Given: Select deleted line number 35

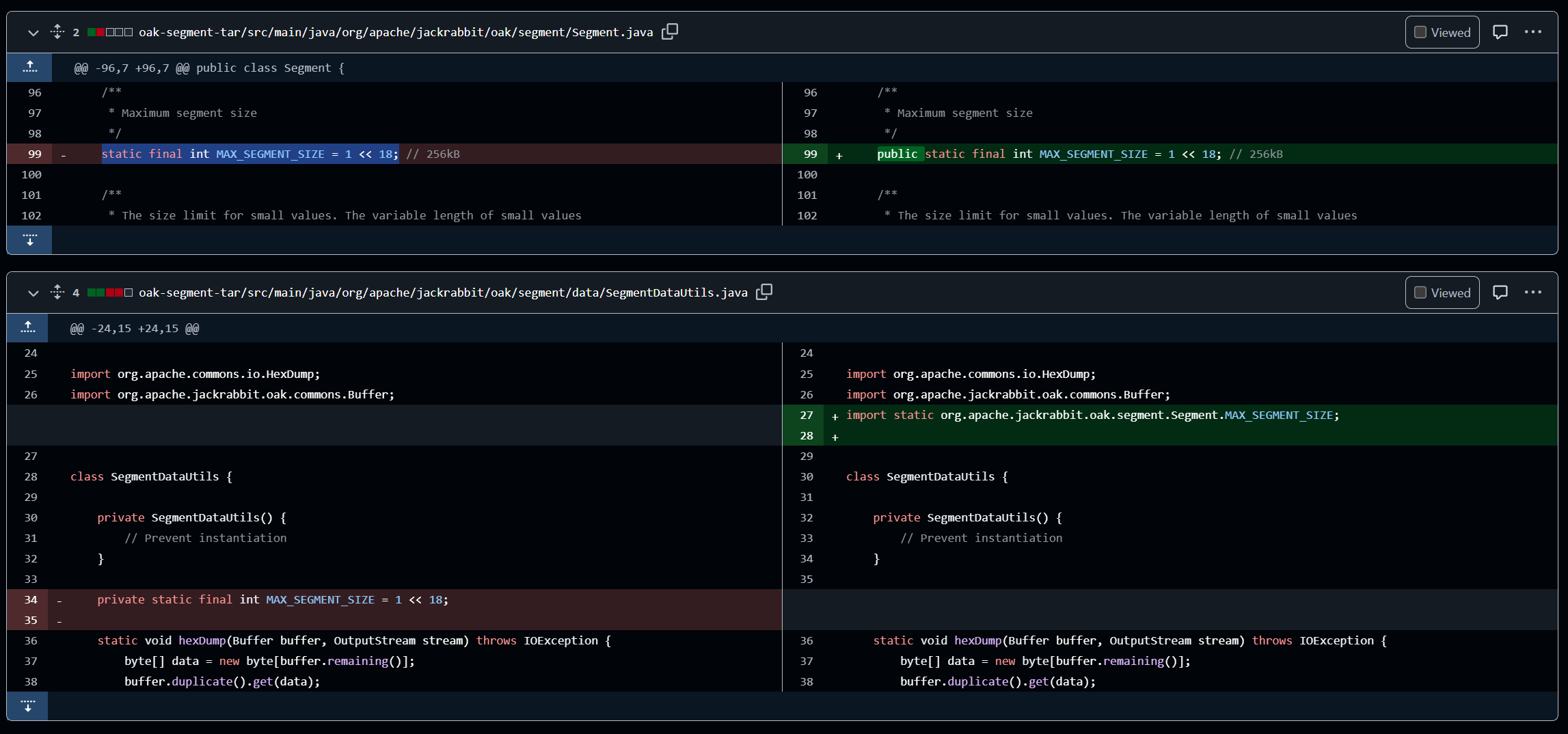Looking at the screenshot, I should tap(27, 620).
